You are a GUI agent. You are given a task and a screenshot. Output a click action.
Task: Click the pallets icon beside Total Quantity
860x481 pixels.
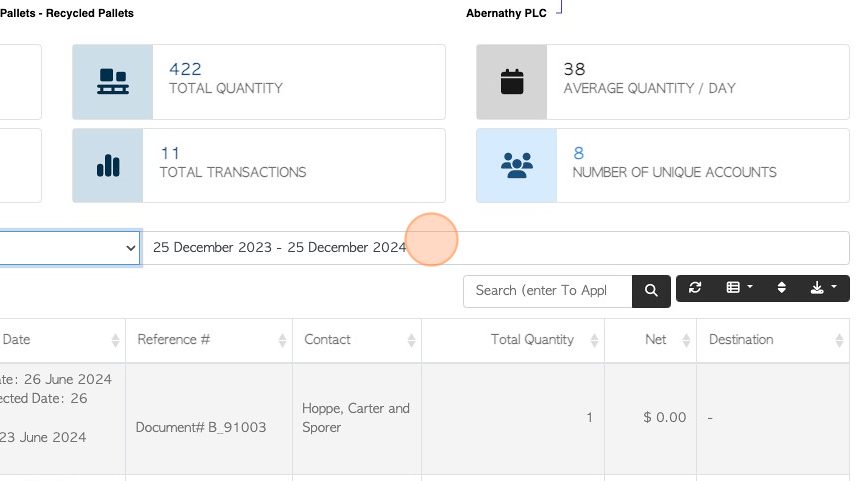click(112, 82)
